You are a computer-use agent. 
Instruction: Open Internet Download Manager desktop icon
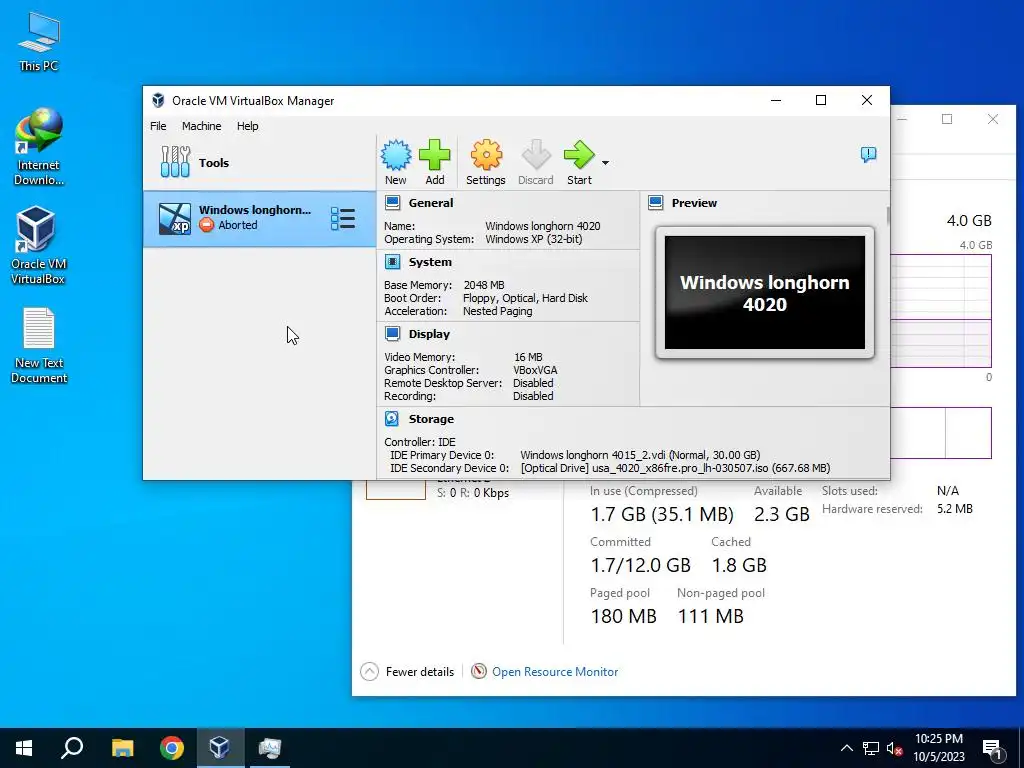[x=39, y=147]
